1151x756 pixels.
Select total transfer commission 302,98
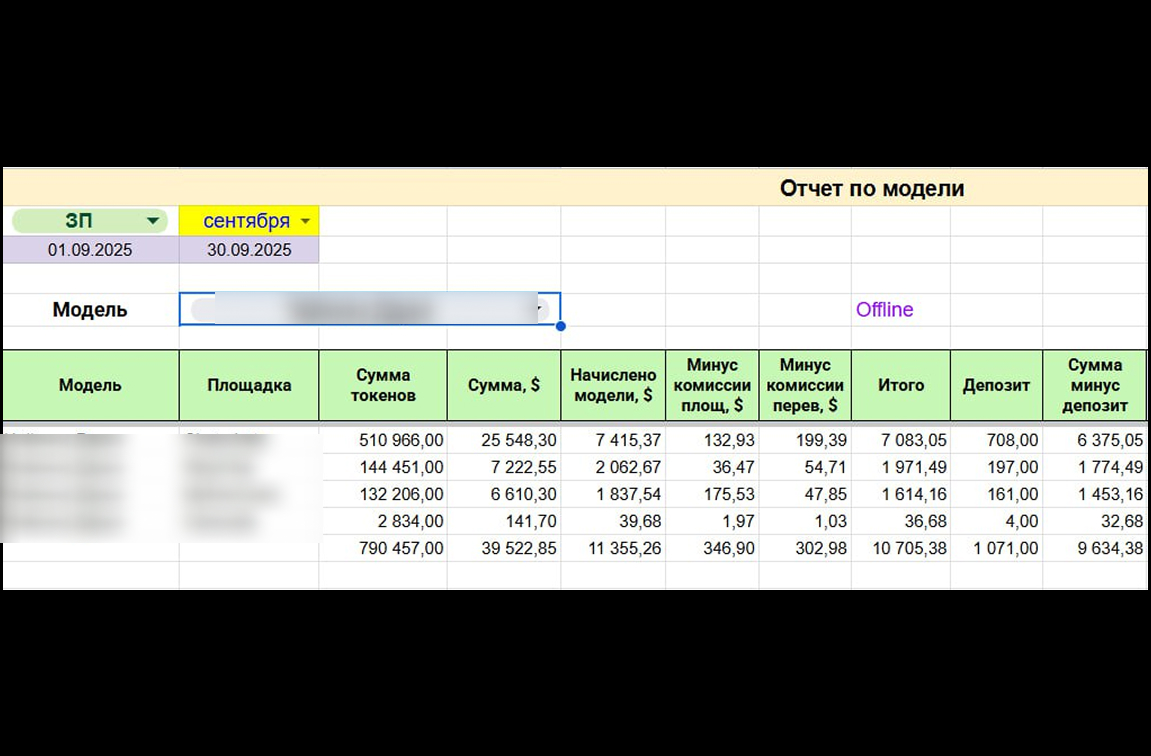click(805, 549)
